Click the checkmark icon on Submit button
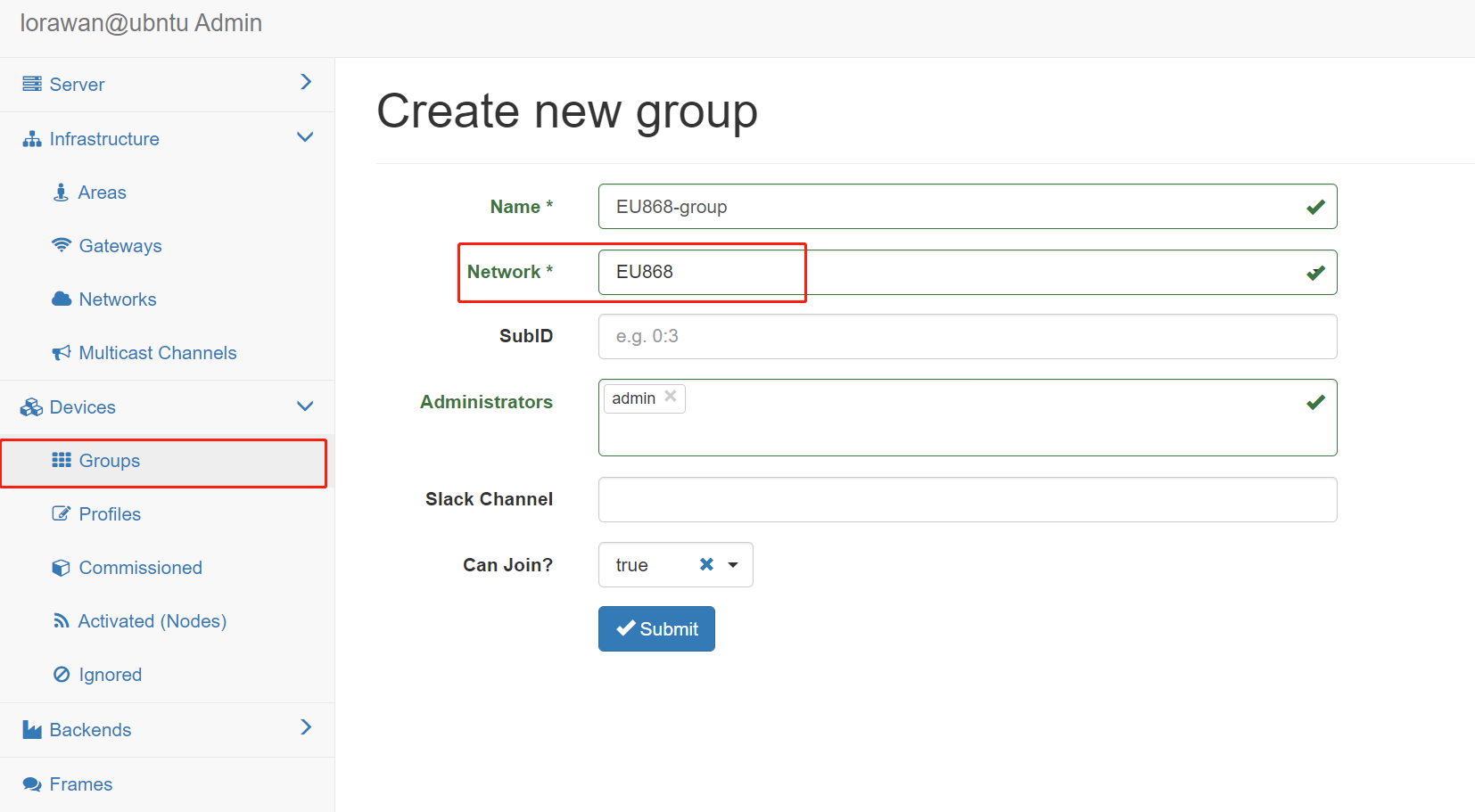 [x=626, y=627]
